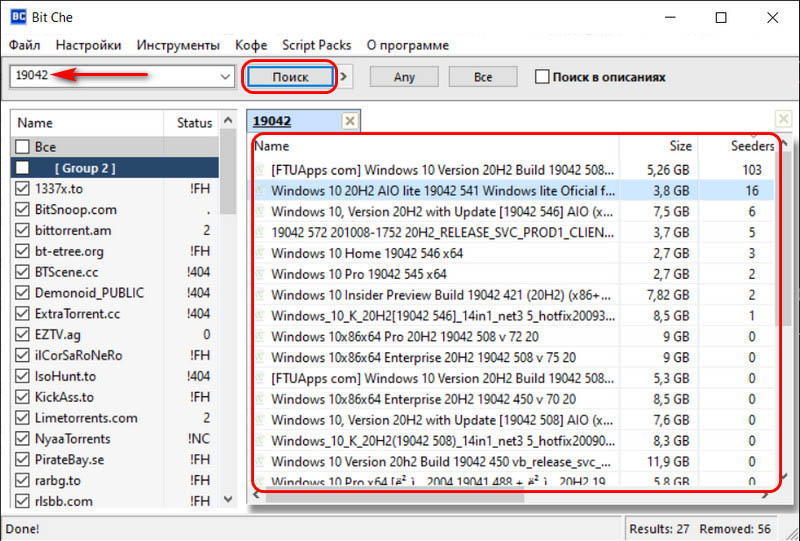Open the О программе menu
Image resolution: width=800 pixels, height=541 pixels.
pyautogui.click(x=407, y=45)
